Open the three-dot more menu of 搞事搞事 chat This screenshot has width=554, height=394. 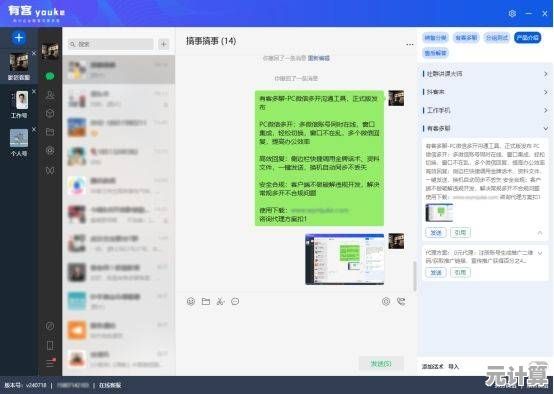pyautogui.click(x=409, y=45)
